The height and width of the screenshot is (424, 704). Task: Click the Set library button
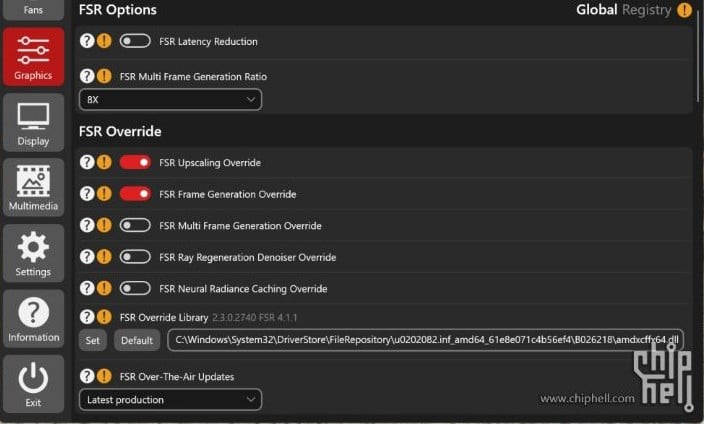click(92, 340)
